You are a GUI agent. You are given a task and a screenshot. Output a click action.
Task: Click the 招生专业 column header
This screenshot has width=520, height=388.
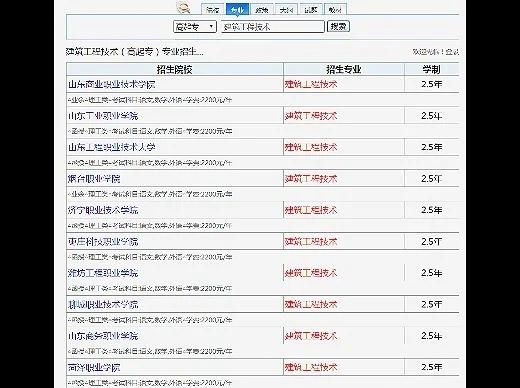click(x=344, y=69)
